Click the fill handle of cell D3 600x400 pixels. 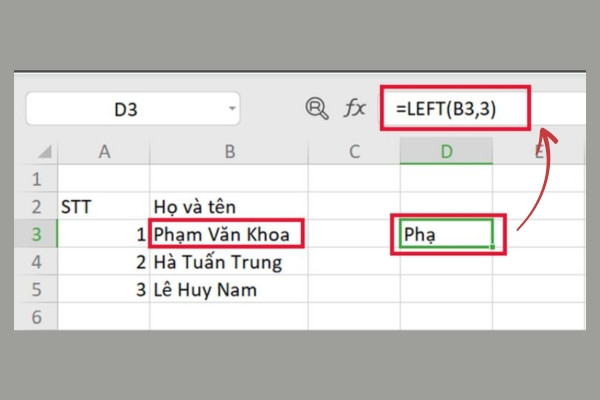pyautogui.click(x=492, y=247)
